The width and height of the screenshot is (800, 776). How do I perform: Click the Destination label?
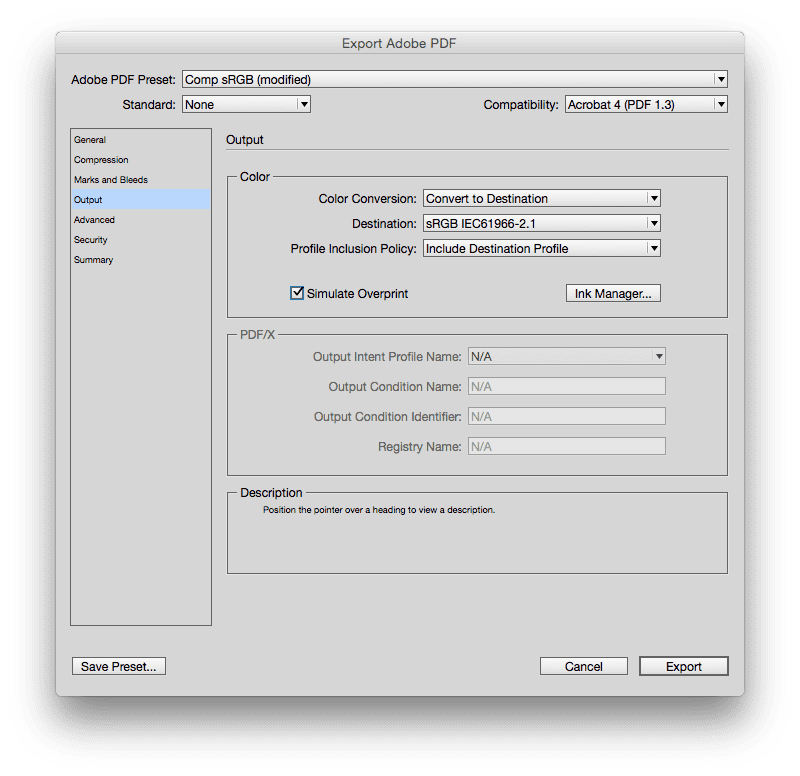tap(384, 223)
